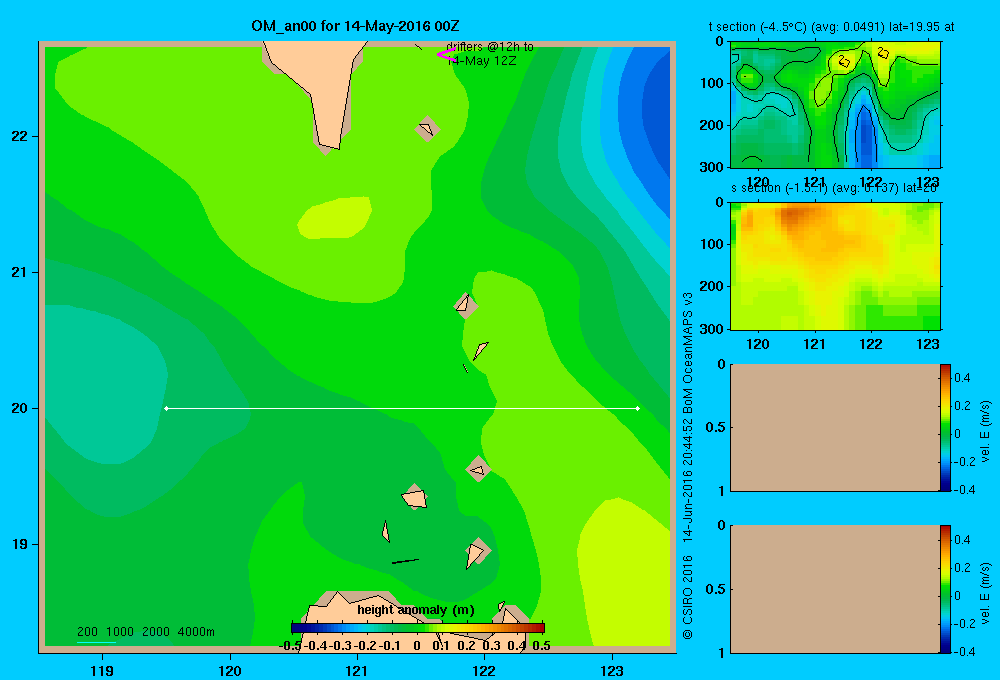This screenshot has height=680, width=1000.
Task: Click longitude label 119 on main map
Action: (x=102, y=671)
